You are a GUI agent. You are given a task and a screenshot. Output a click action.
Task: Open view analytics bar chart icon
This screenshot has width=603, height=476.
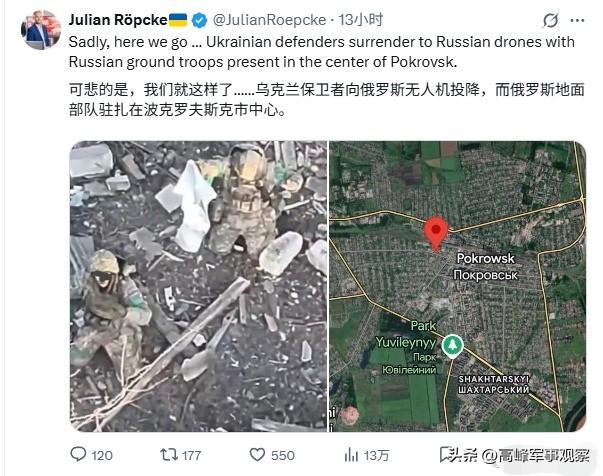(x=351, y=455)
